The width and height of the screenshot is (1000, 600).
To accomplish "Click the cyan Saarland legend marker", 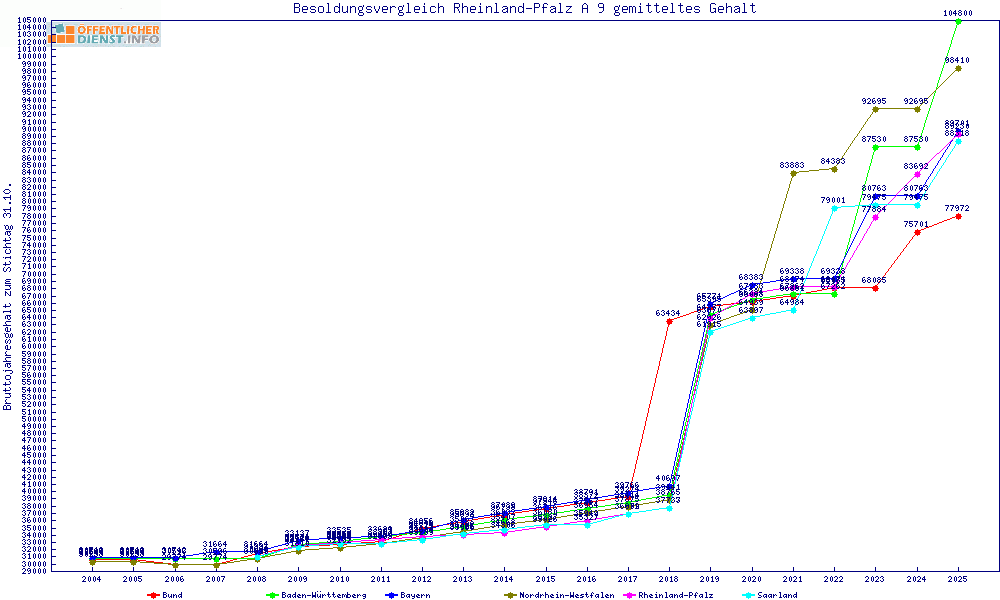I will 749,595.
